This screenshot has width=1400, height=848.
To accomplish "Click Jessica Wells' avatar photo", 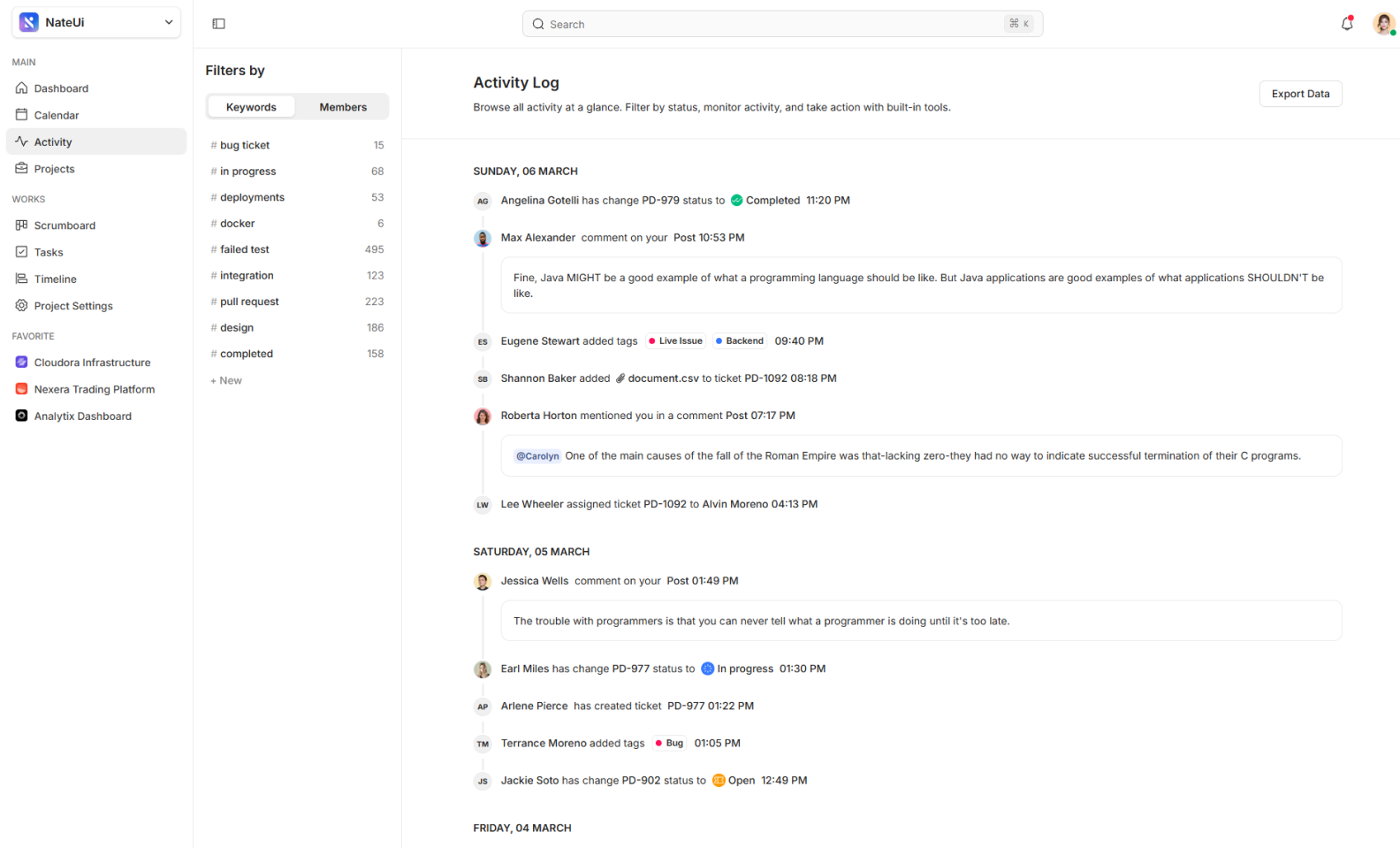I will [x=483, y=581].
